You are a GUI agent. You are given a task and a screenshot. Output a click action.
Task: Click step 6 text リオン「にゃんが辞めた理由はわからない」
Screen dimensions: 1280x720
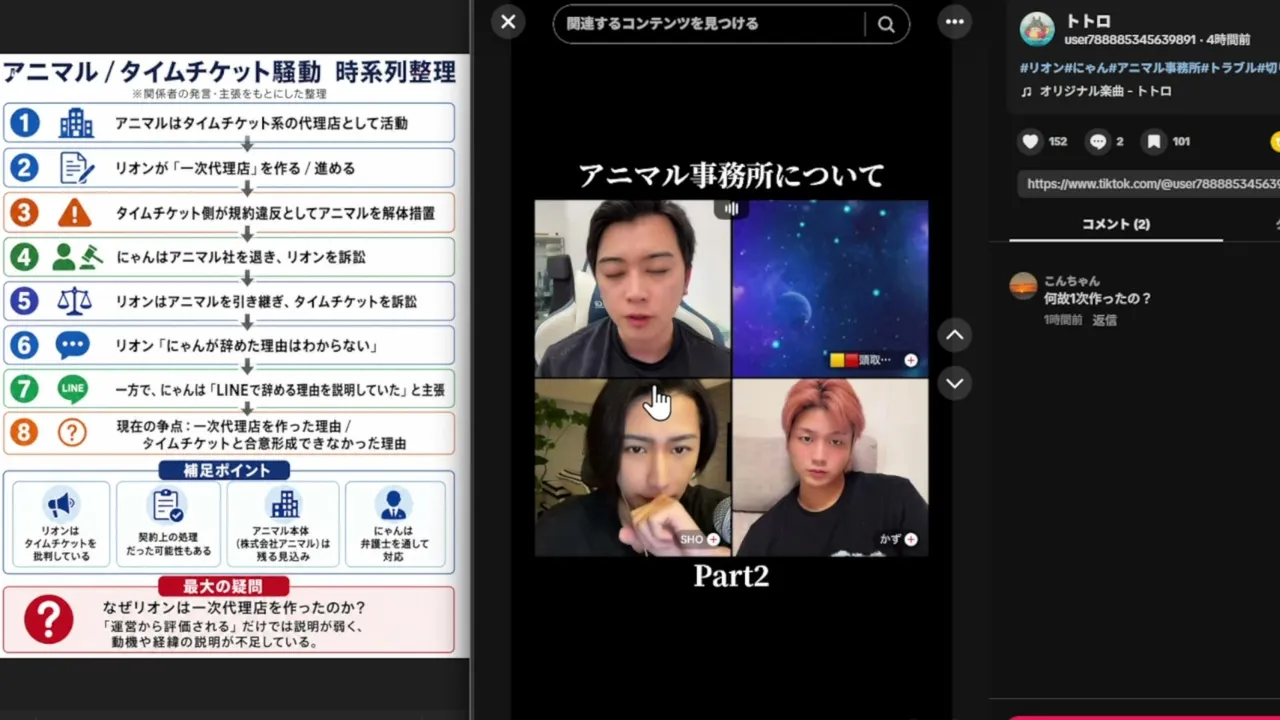246,346
